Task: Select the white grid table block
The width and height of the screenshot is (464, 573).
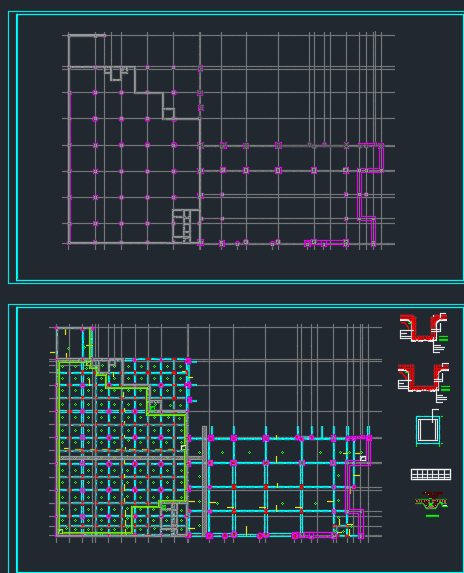Action: click(x=431, y=474)
